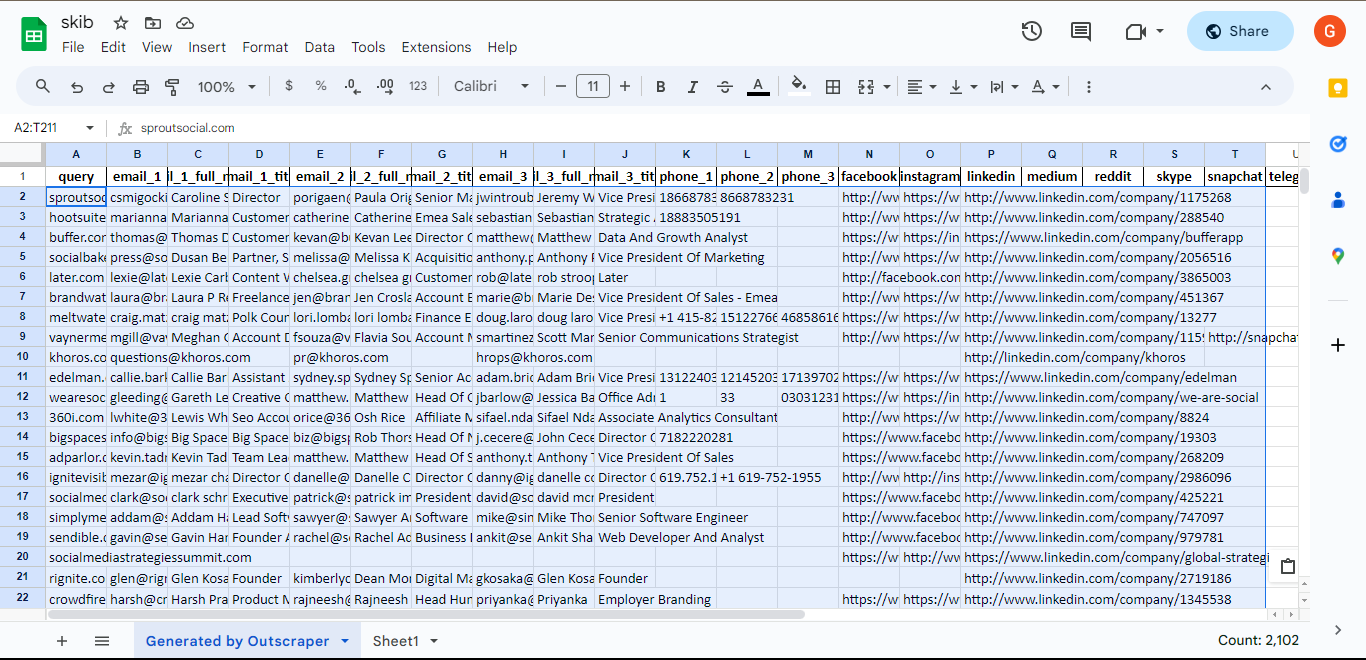Open the File menu
Screen dimensions: 1366x660
(x=73, y=47)
